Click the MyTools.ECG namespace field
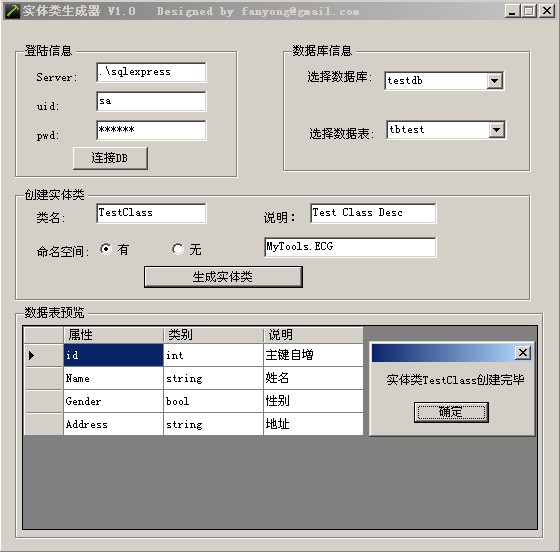The height and width of the screenshot is (552, 560). coord(350,247)
